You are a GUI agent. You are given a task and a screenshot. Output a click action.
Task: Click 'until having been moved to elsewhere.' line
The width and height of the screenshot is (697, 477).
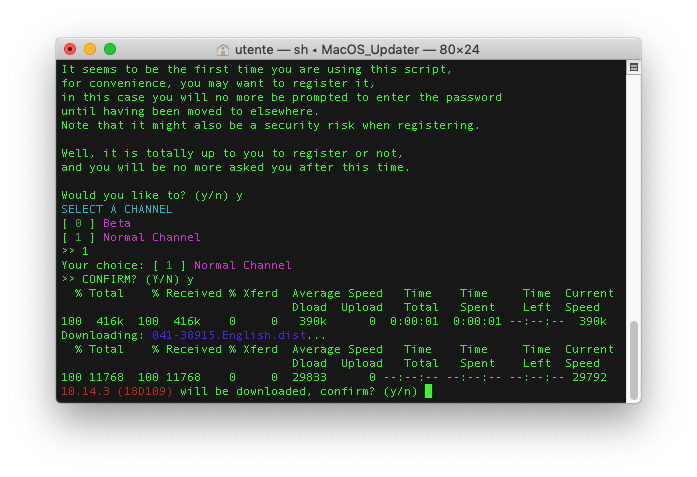[x=190, y=111]
